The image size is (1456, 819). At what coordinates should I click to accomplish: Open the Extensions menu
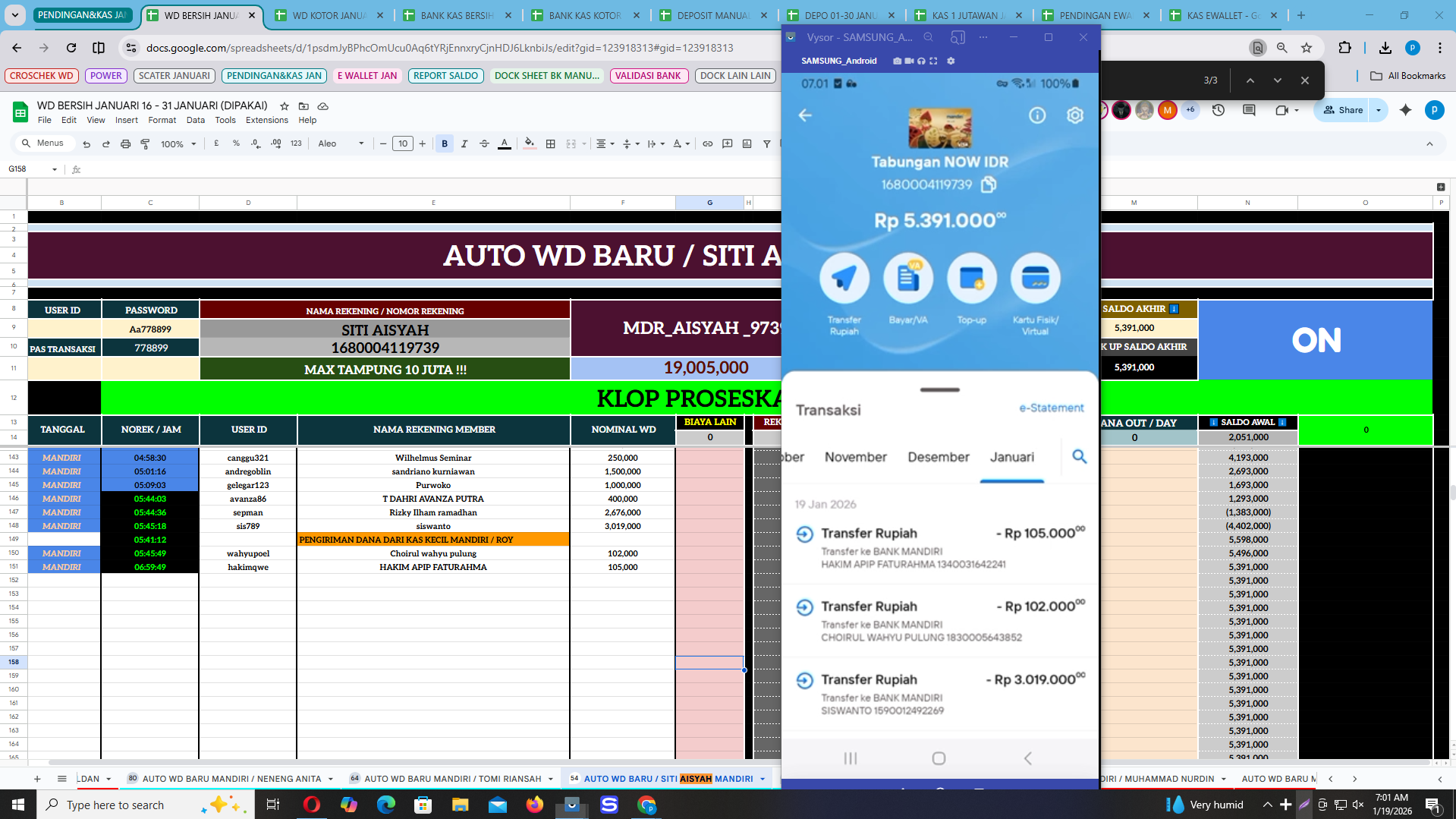click(x=267, y=120)
